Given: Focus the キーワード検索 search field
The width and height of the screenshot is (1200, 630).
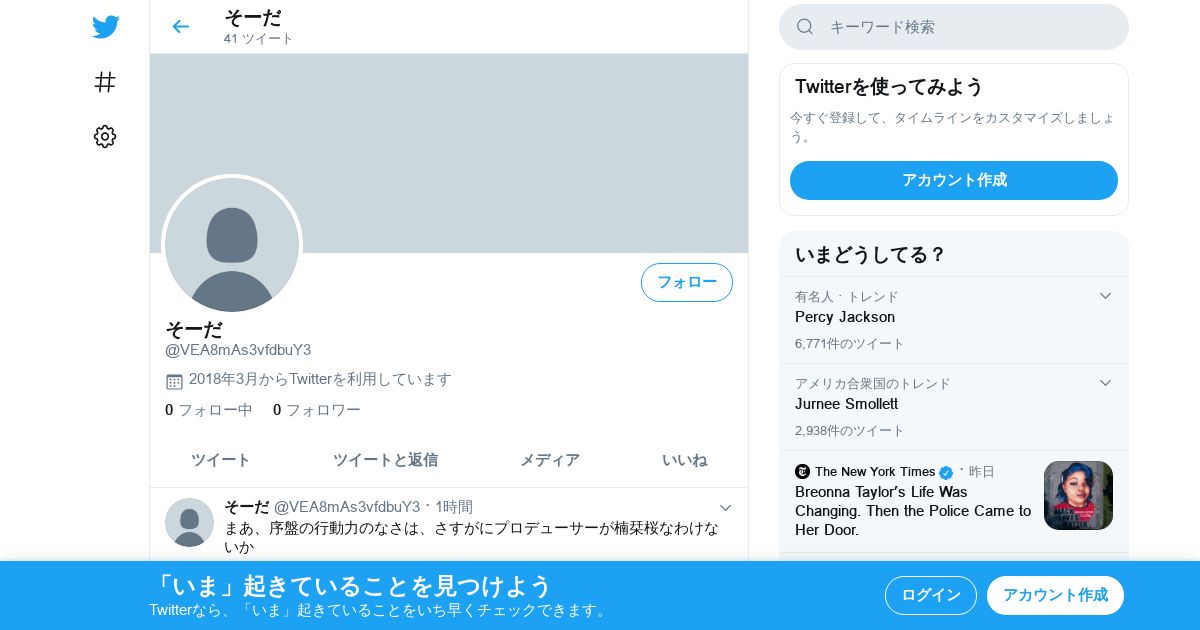Looking at the screenshot, I should 954,27.
